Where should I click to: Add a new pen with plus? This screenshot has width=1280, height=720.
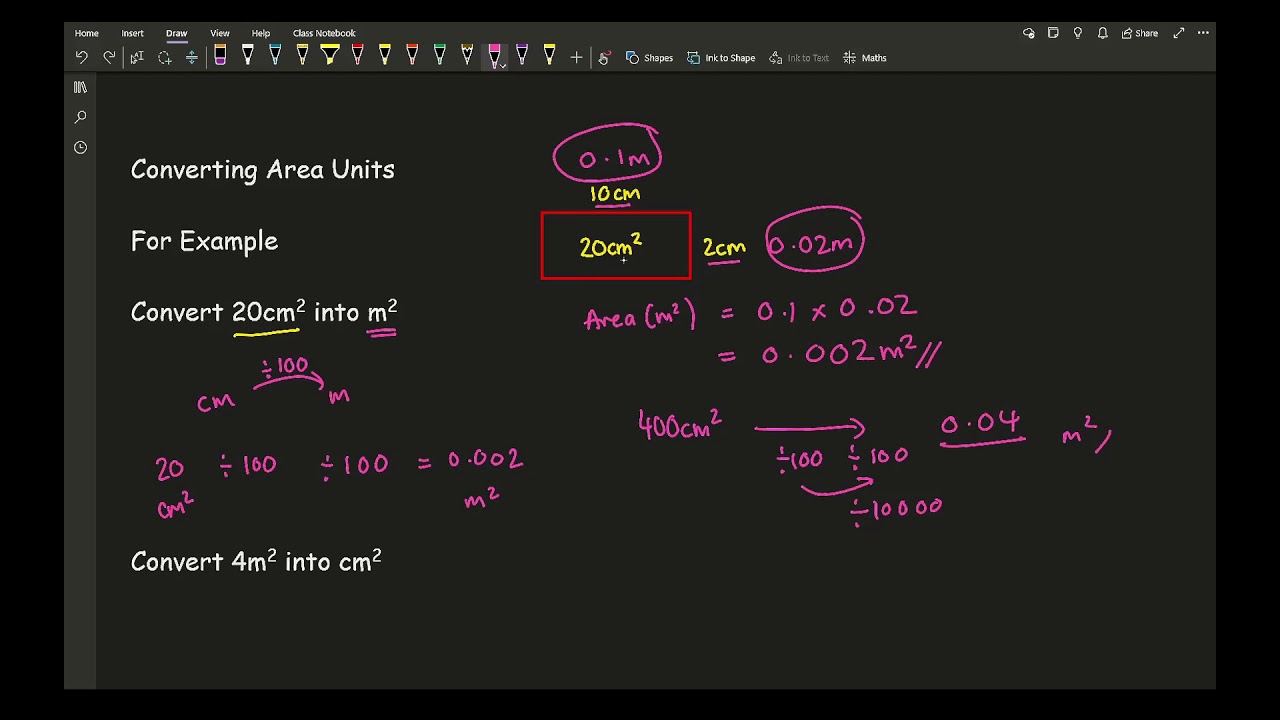pyautogui.click(x=576, y=58)
